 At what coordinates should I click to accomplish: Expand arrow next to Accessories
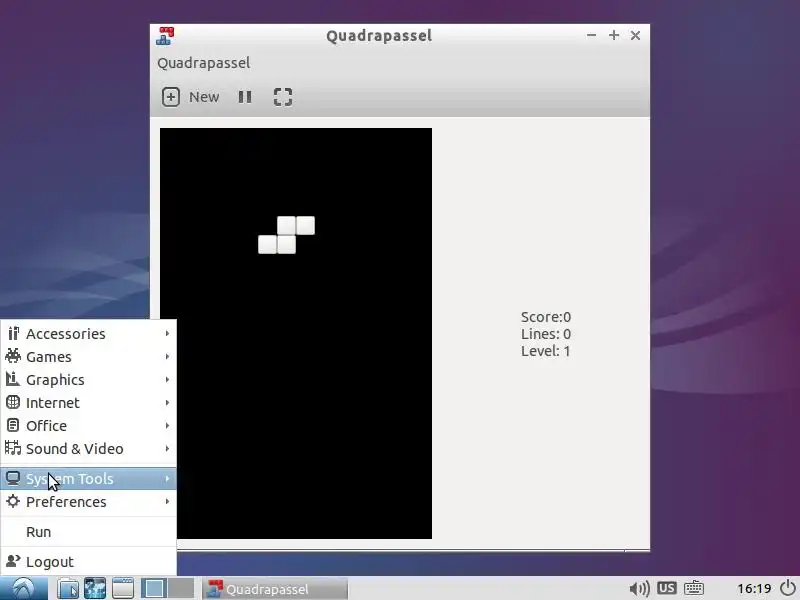[167, 334]
